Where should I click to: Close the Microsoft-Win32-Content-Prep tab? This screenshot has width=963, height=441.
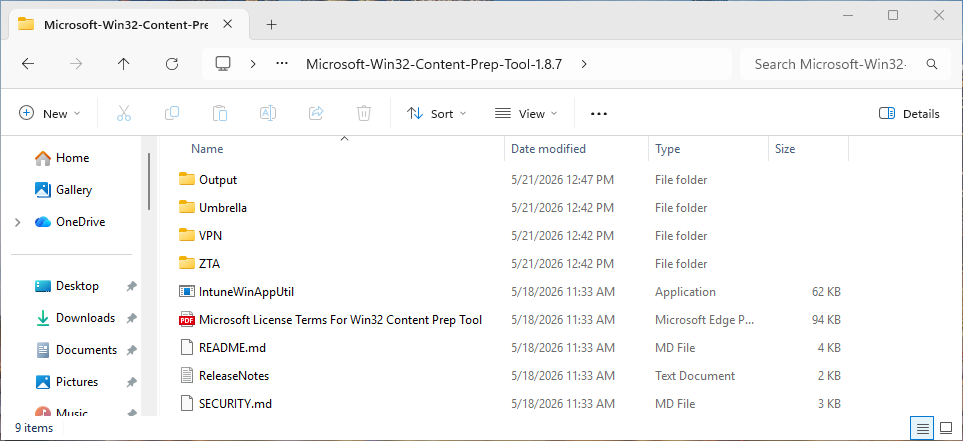[x=227, y=24]
